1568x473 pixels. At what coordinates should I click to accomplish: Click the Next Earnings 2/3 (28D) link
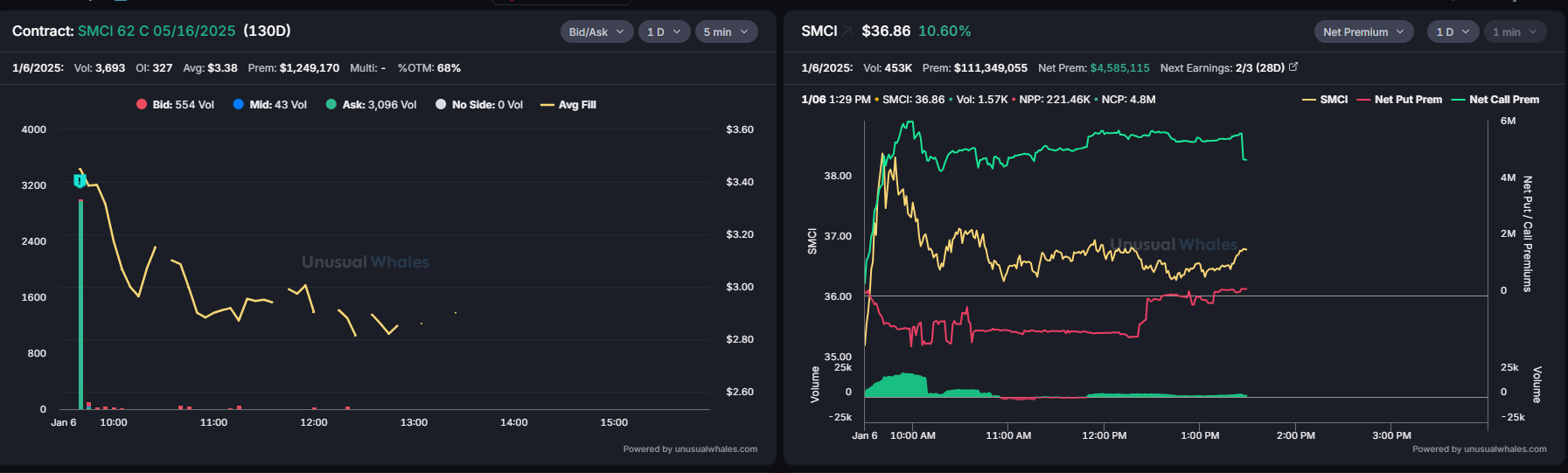[1222, 67]
